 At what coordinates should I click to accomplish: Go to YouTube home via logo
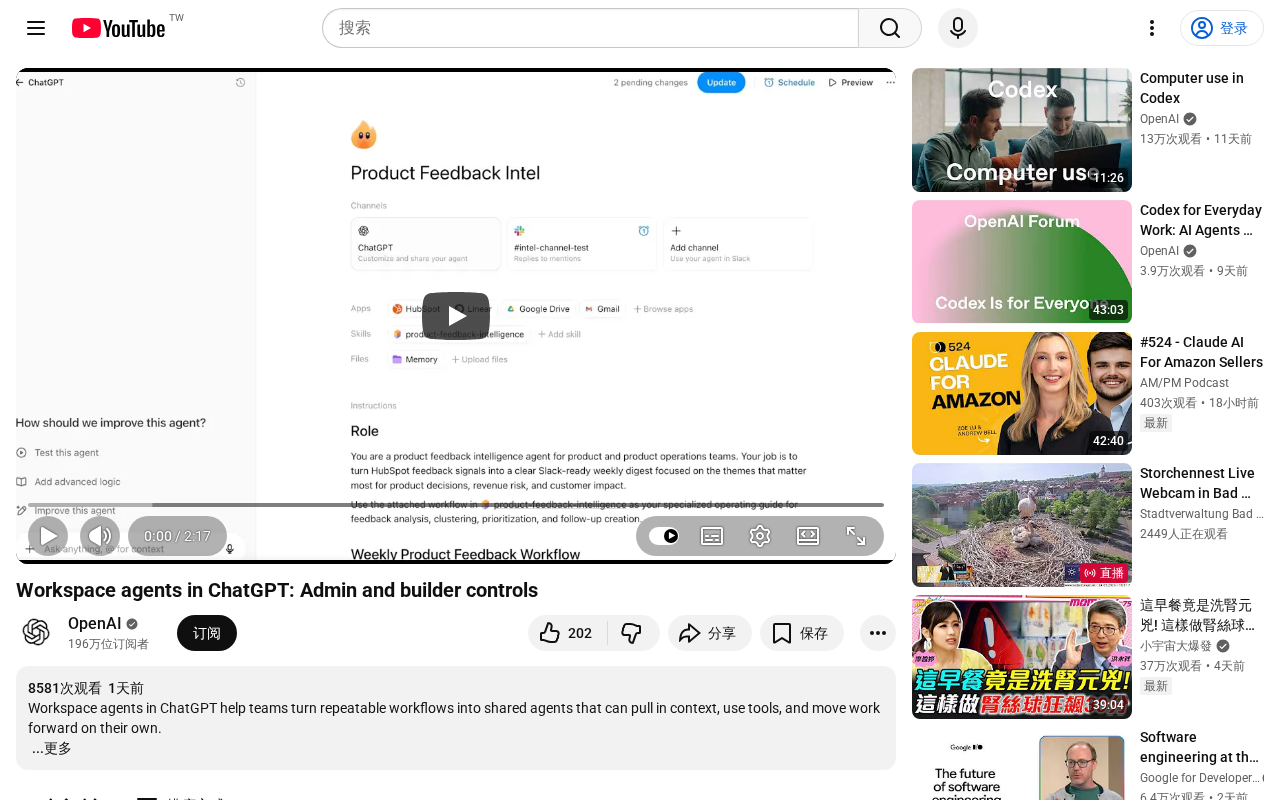pos(119,28)
